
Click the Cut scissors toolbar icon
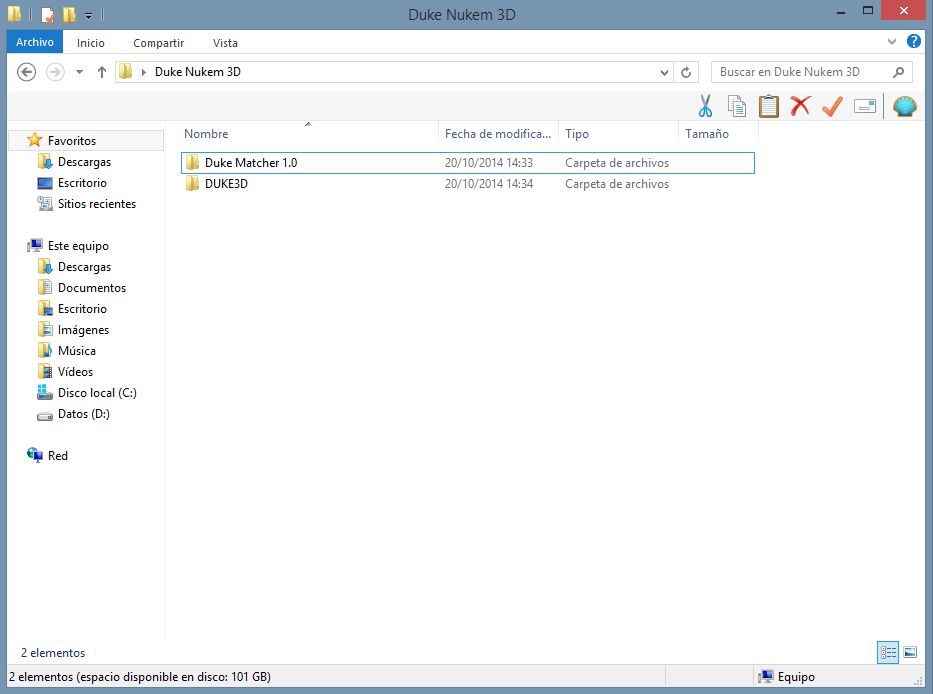(x=705, y=106)
